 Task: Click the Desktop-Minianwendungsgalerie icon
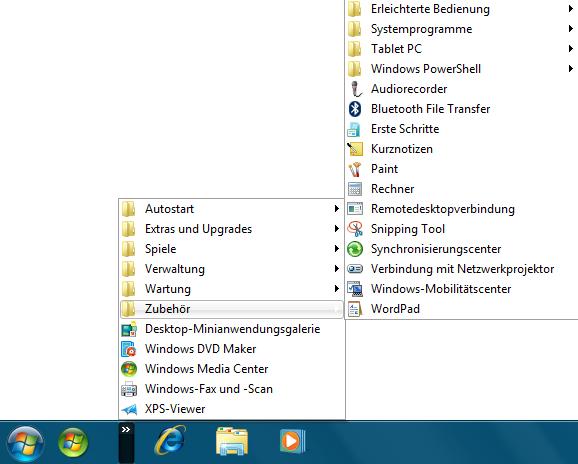point(129,329)
